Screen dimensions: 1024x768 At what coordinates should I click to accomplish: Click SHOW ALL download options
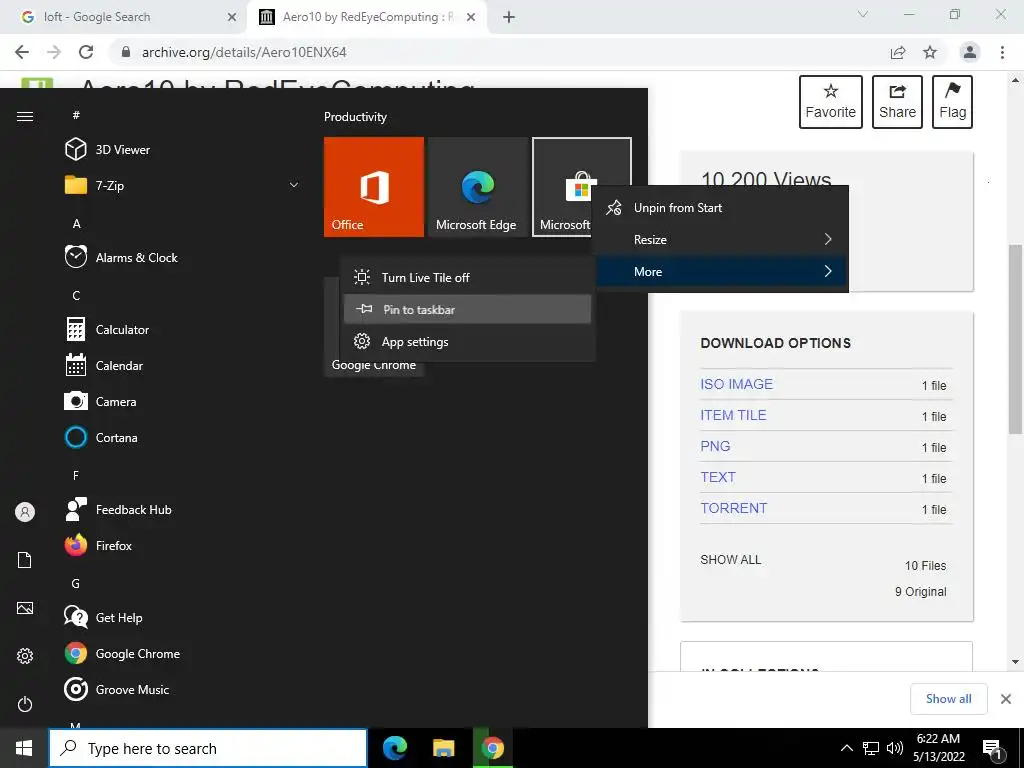[x=730, y=560]
